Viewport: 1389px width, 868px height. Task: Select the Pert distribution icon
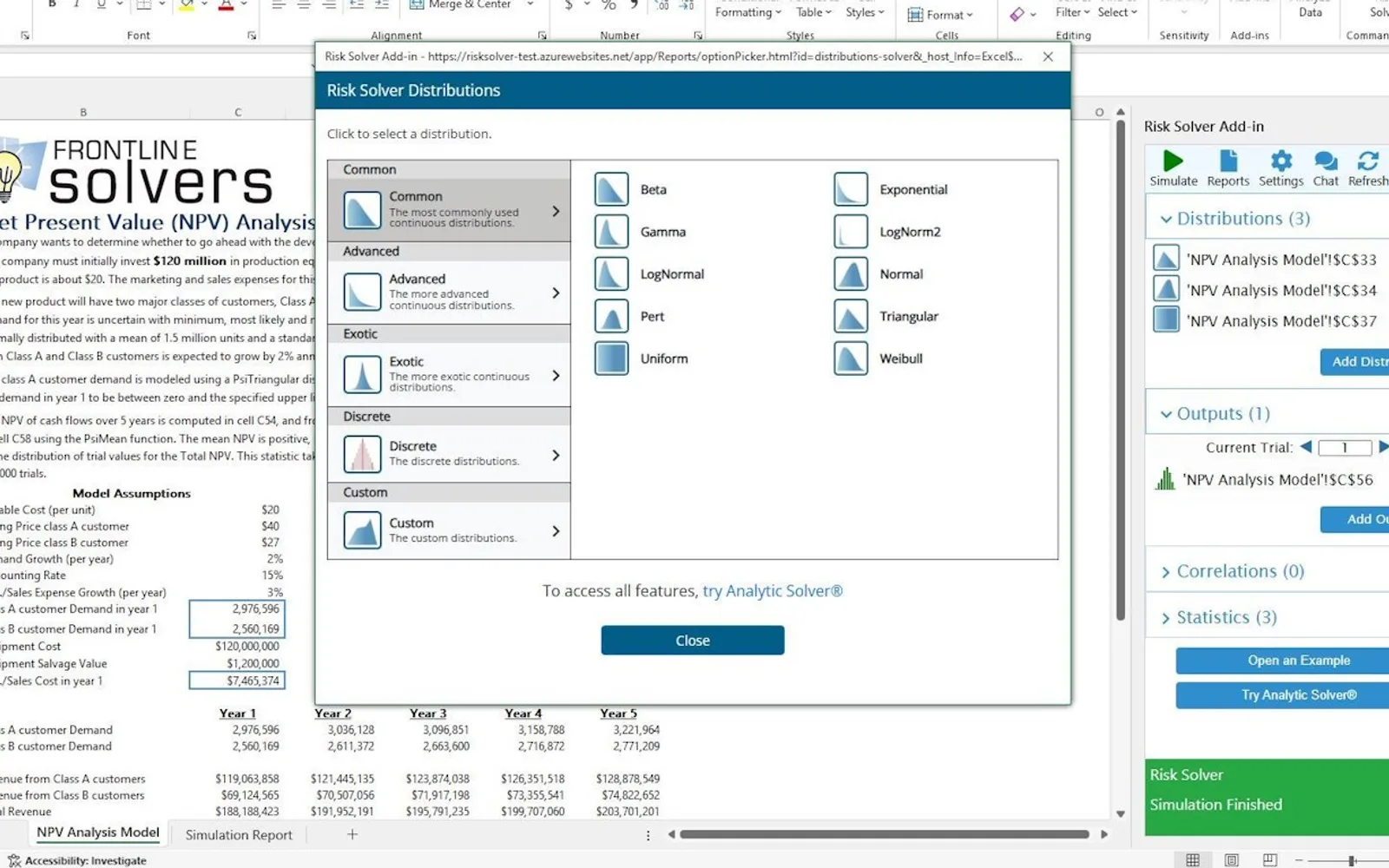pyautogui.click(x=611, y=316)
